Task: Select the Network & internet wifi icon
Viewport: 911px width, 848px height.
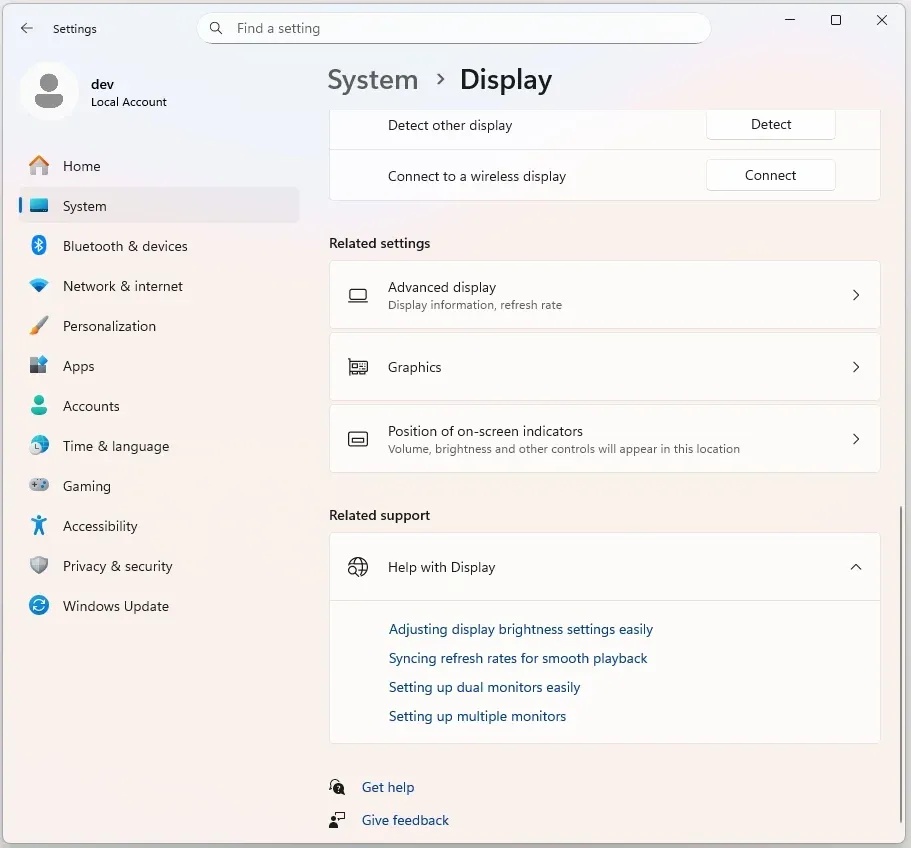Action: 39,286
